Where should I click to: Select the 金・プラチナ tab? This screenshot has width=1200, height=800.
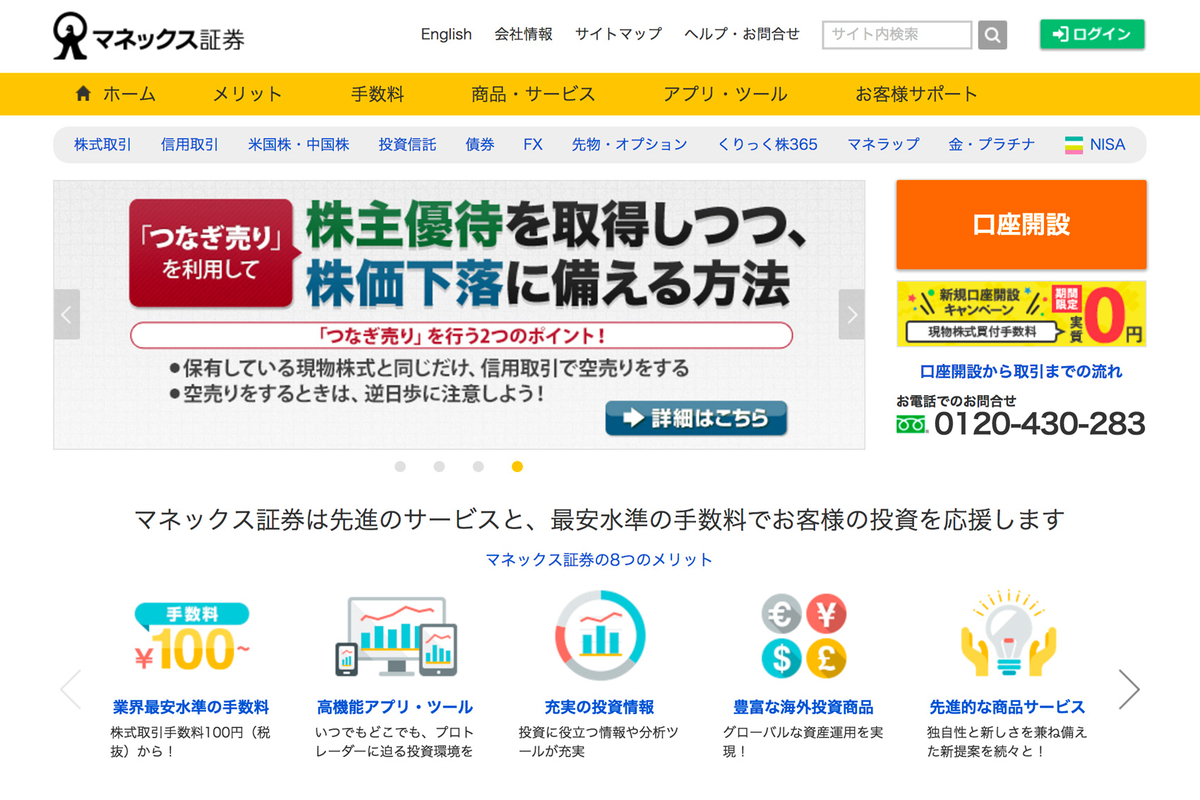pos(992,144)
